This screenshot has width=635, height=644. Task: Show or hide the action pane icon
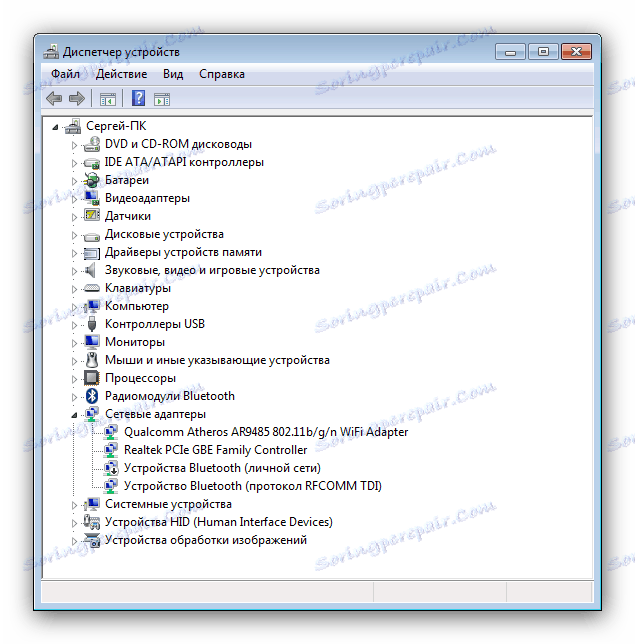(162, 99)
